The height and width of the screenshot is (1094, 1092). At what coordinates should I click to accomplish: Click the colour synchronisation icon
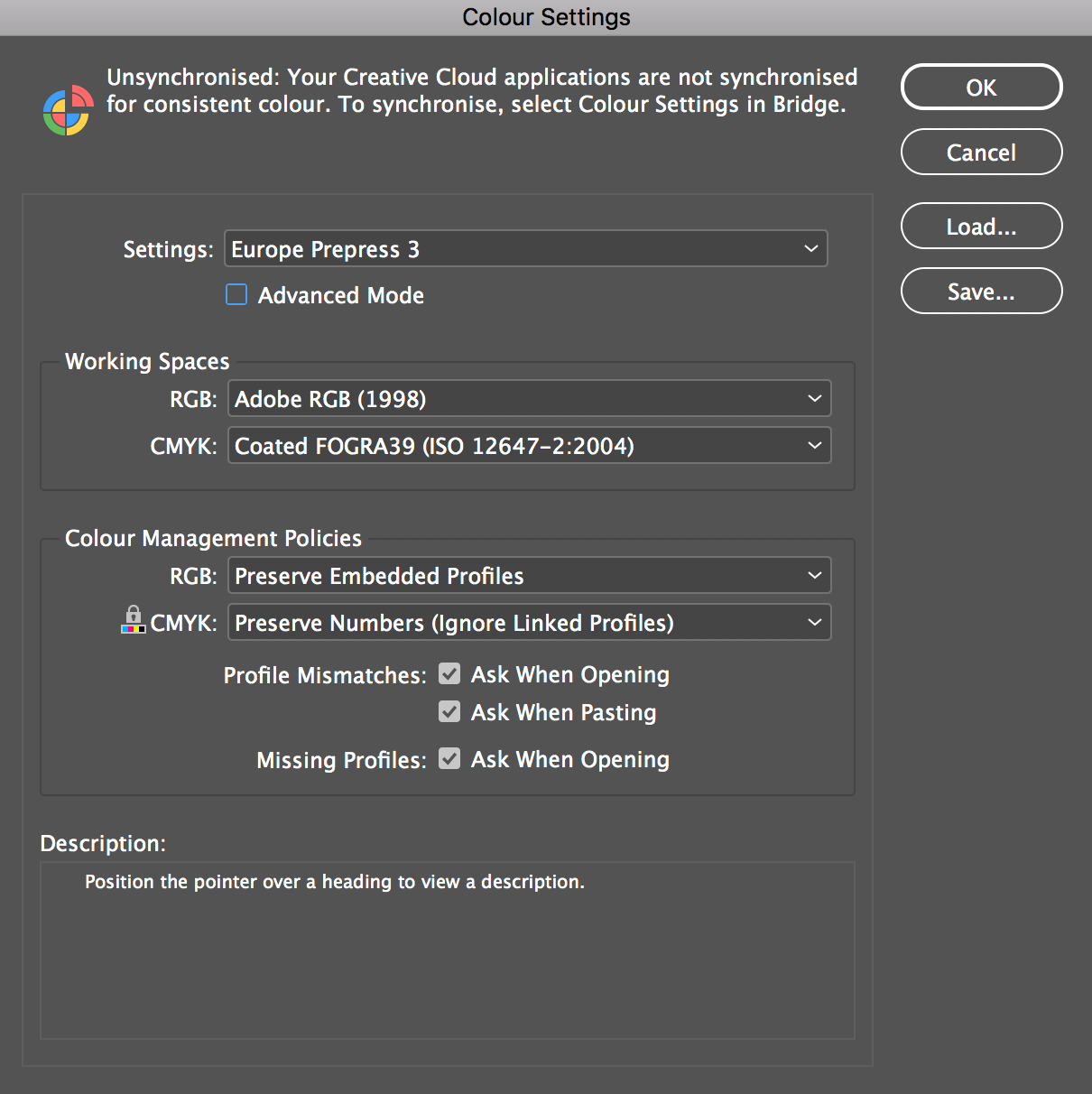(67, 109)
